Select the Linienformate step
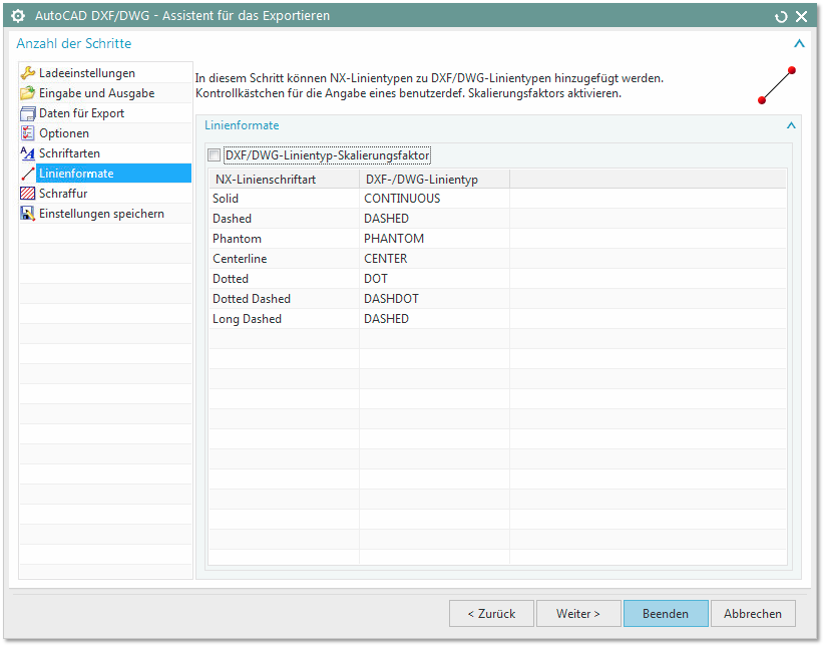Screen dimensions: 825x647 76,173
